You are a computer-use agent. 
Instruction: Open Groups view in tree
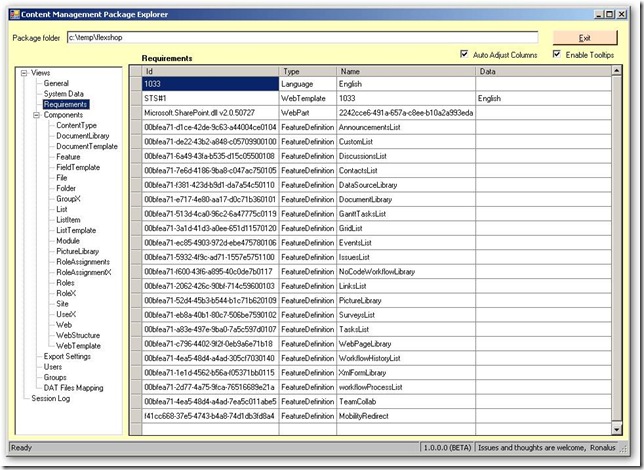pos(55,377)
